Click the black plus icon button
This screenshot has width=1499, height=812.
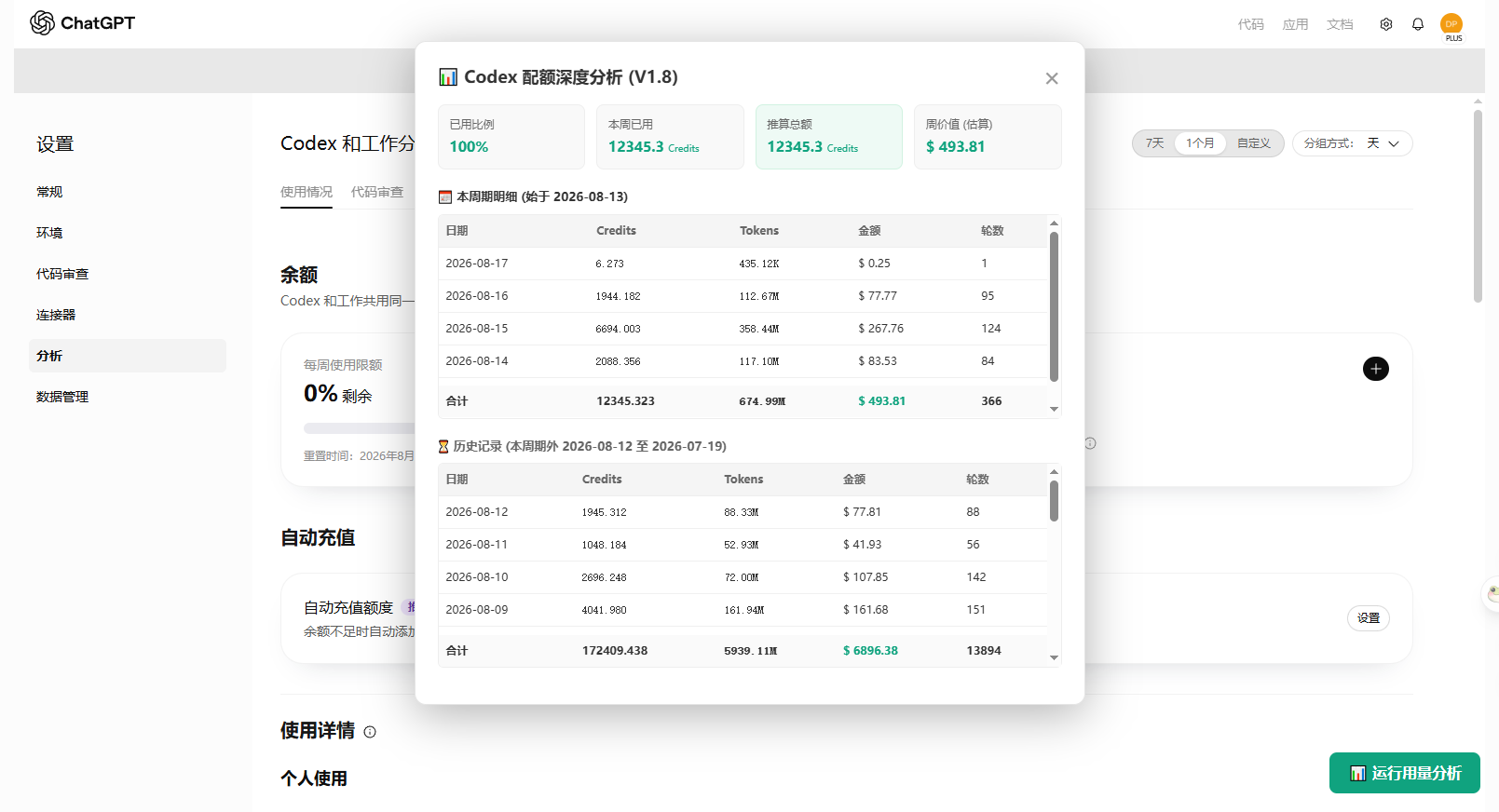coord(1376,369)
